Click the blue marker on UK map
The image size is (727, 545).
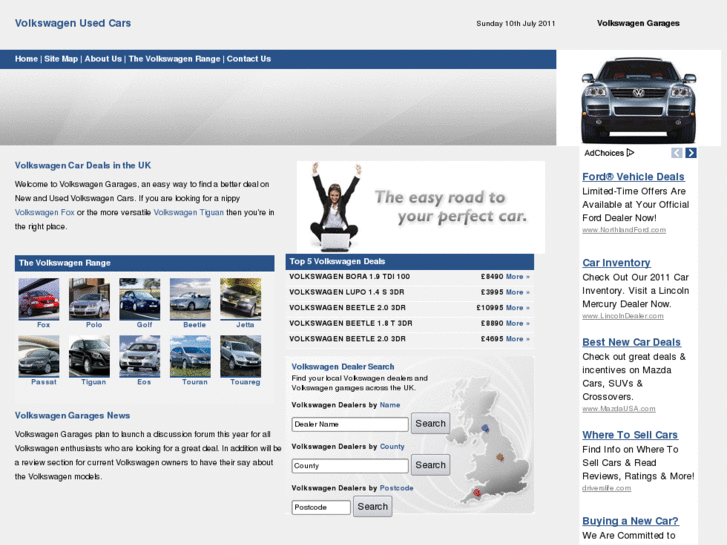[485, 428]
